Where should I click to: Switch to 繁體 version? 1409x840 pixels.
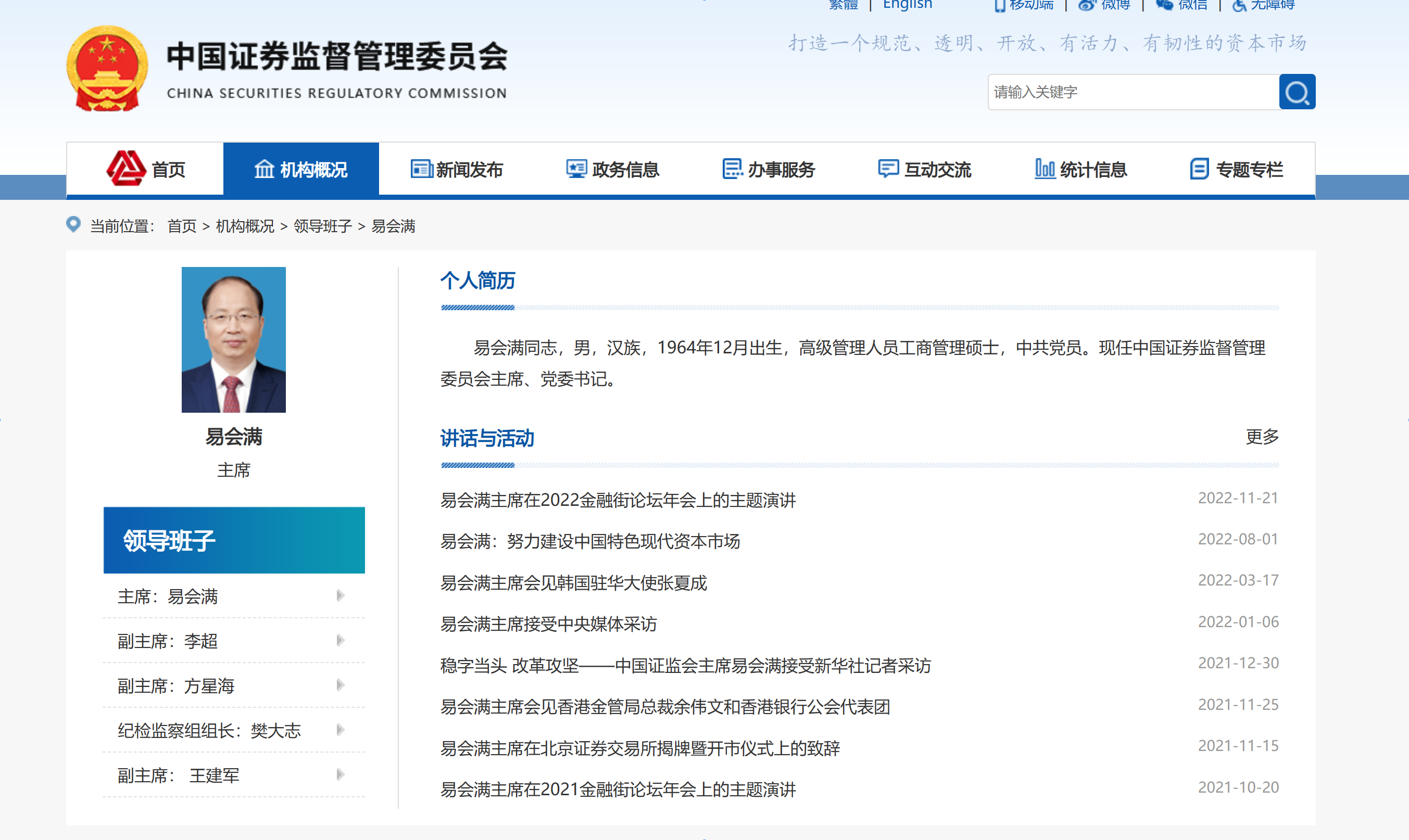pos(843,5)
